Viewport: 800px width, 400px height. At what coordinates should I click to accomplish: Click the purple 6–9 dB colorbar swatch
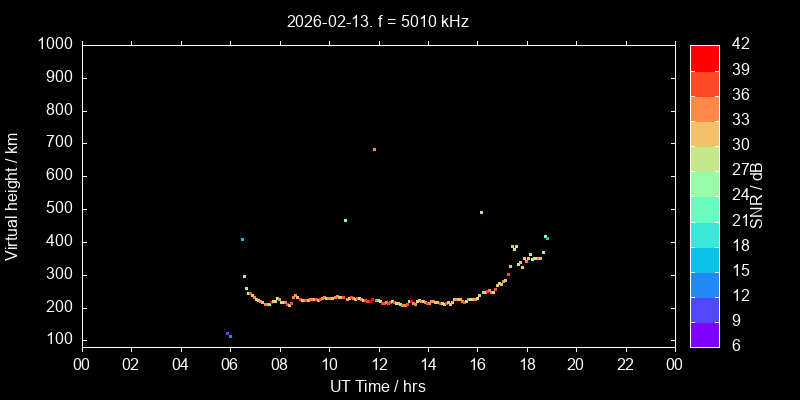pos(705,335)
